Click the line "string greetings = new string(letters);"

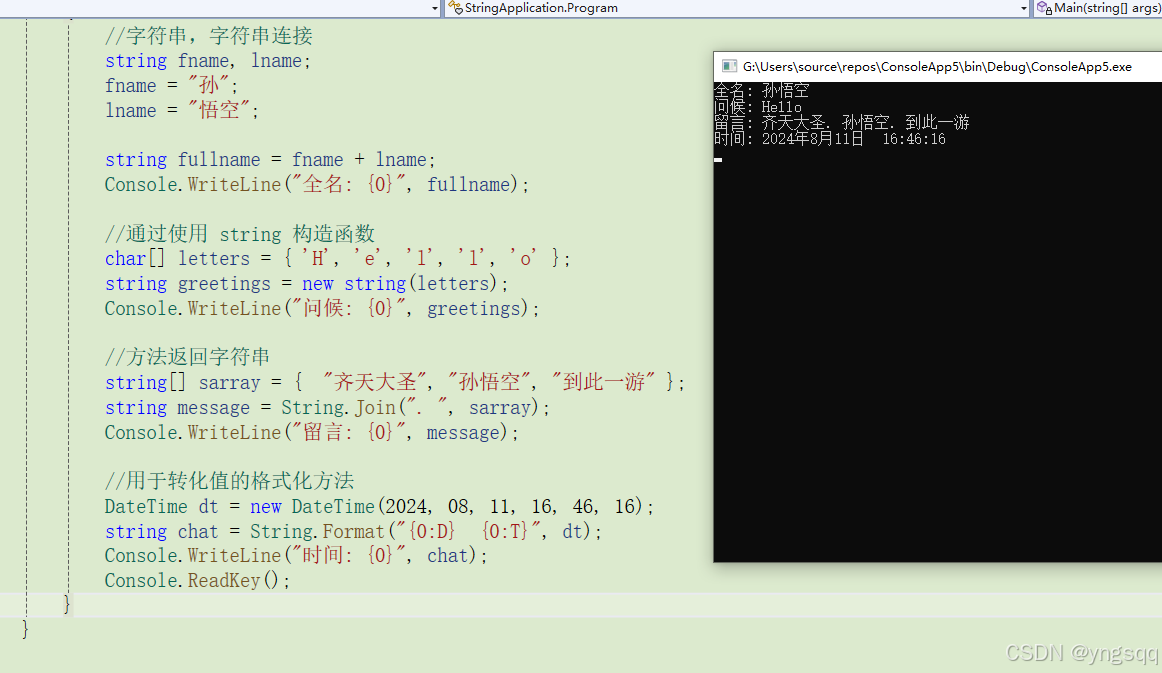(x=306, y=284)
